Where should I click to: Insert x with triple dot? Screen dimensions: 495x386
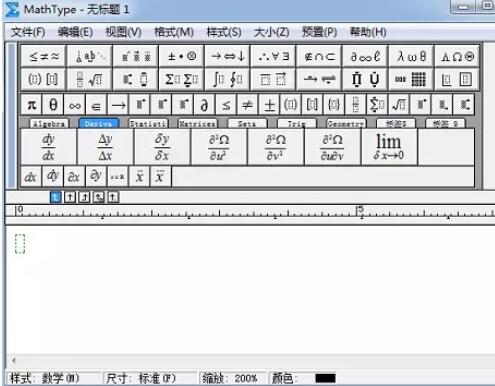coord(161,176)
